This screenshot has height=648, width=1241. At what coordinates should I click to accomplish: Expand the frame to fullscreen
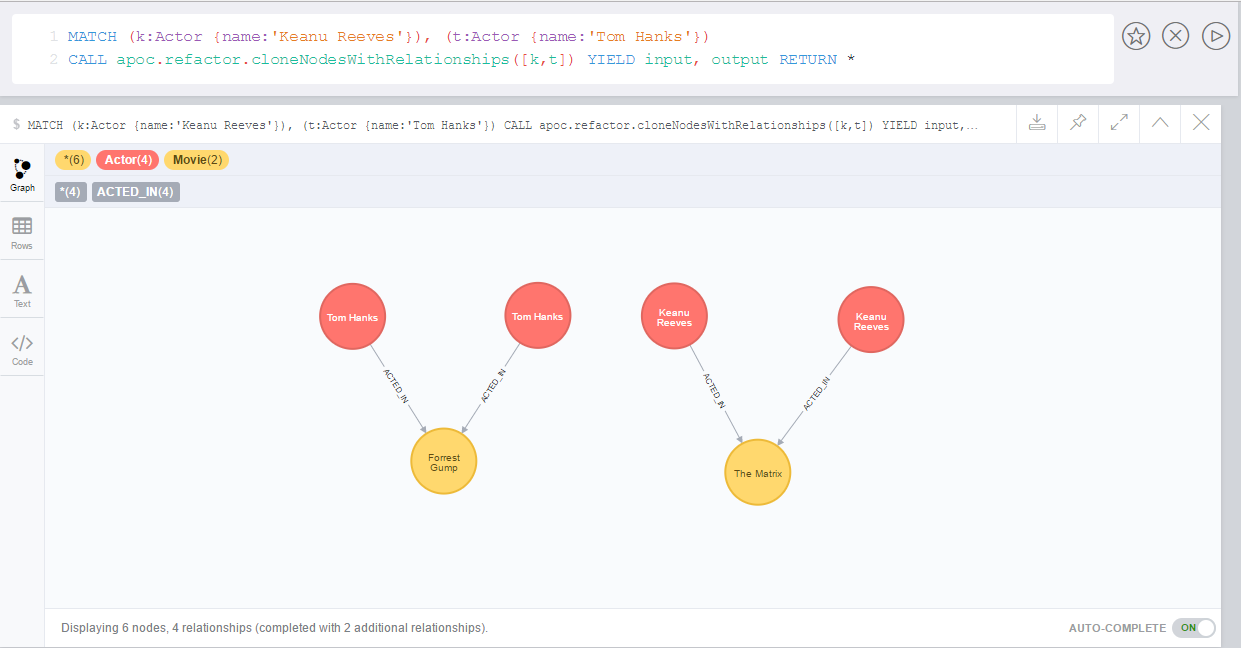(x=1118, y=123)
